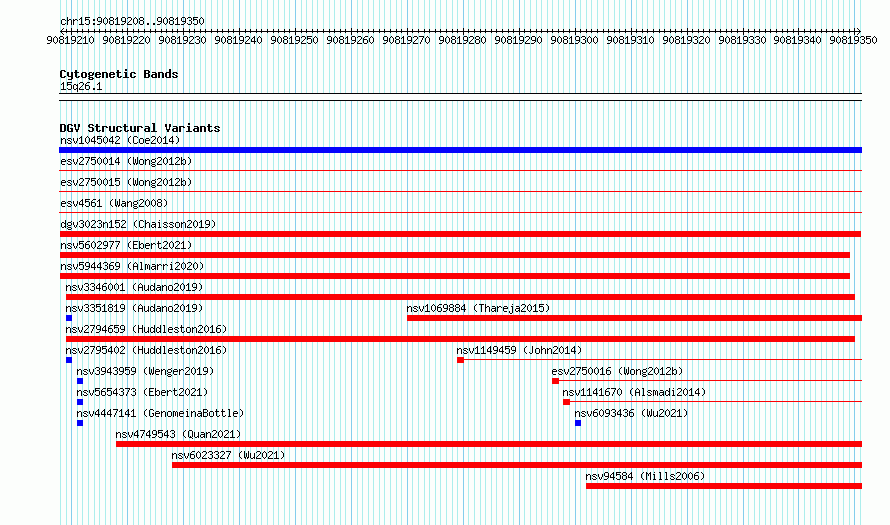Select the red bar under nsv3346001
This screenshot has height=525, width=890.
pos(460,297)
